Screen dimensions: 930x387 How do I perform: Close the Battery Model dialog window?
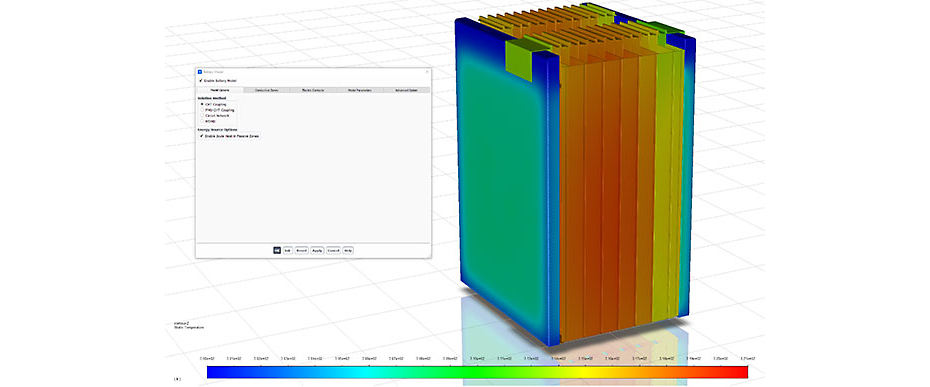click(427, 72)
